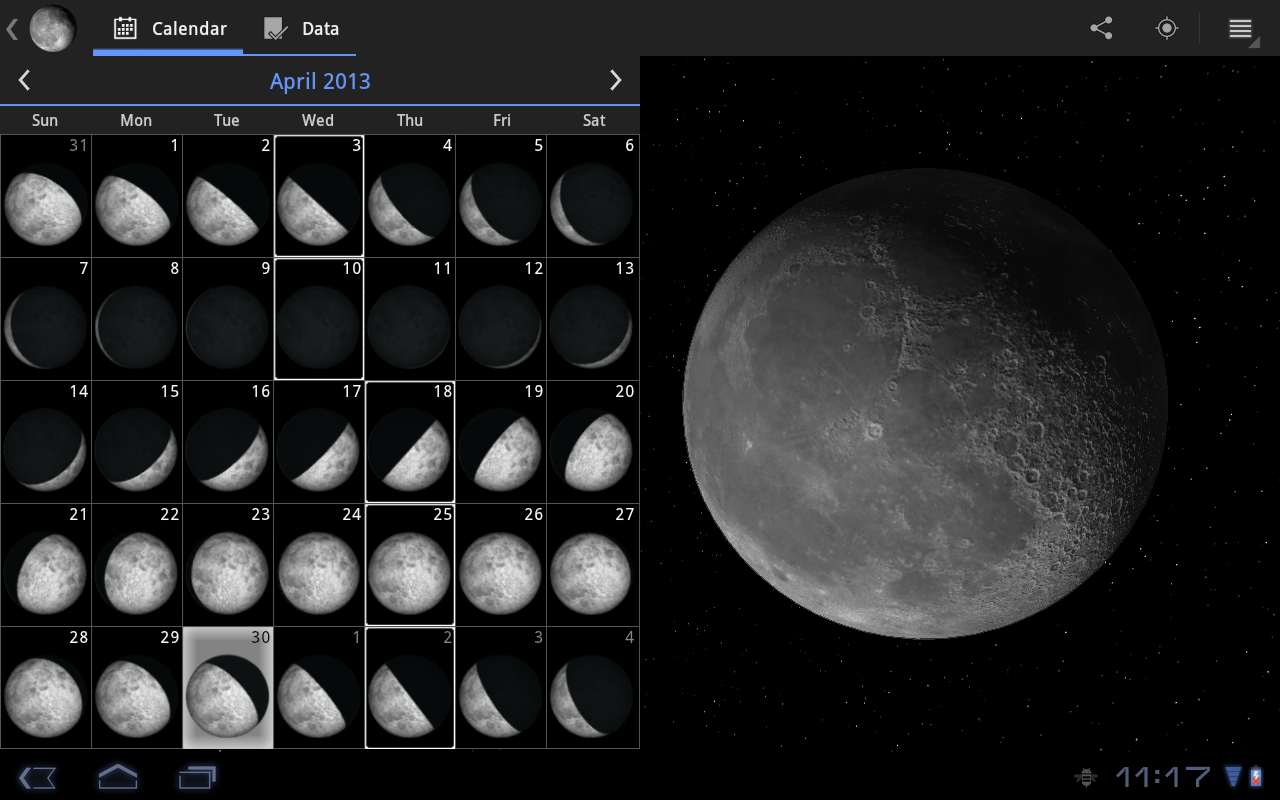
Task: Tap the large 3D moon view
Action: coord(925,403)
